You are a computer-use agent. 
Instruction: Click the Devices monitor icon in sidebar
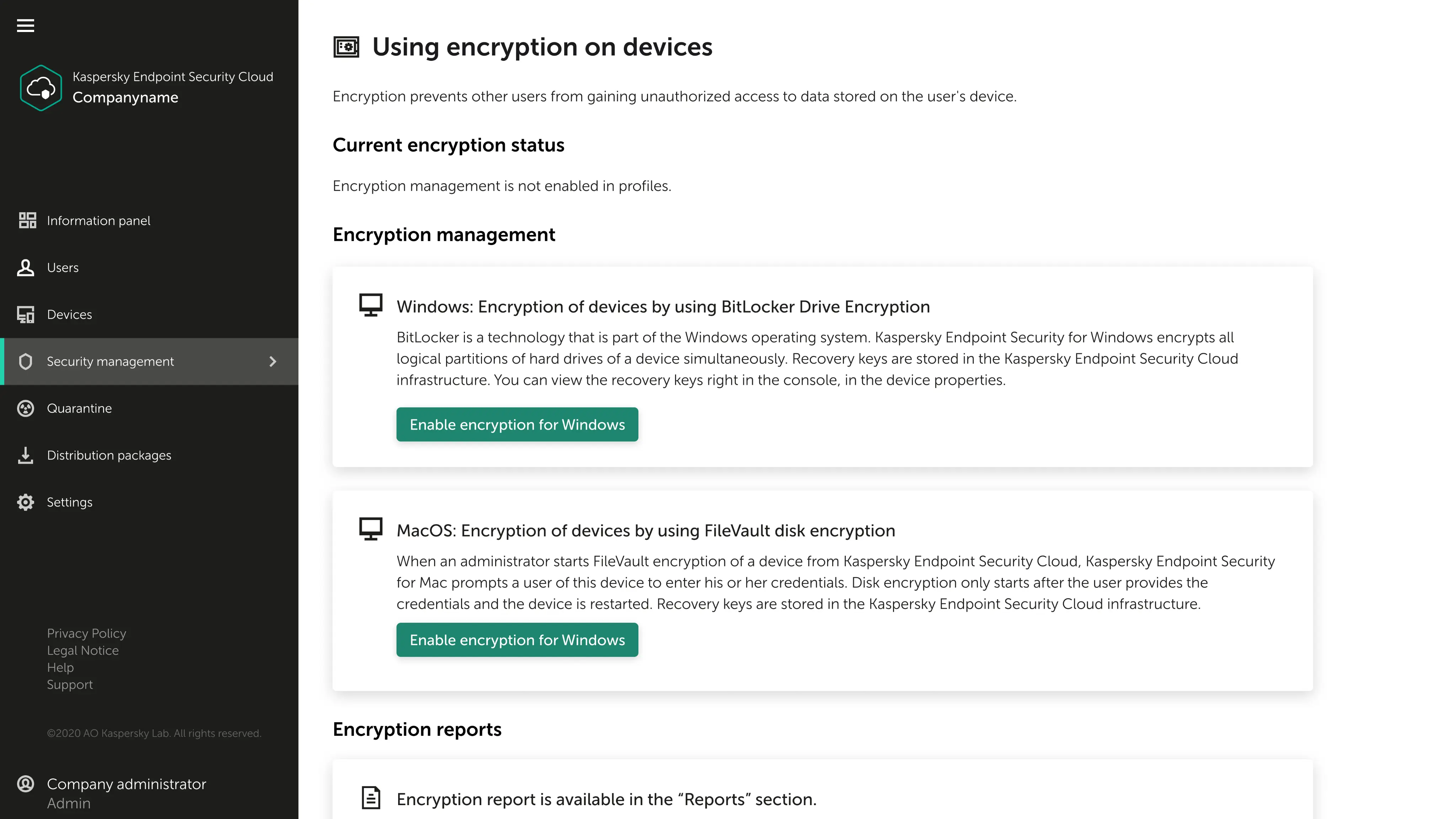coord(26,314)
